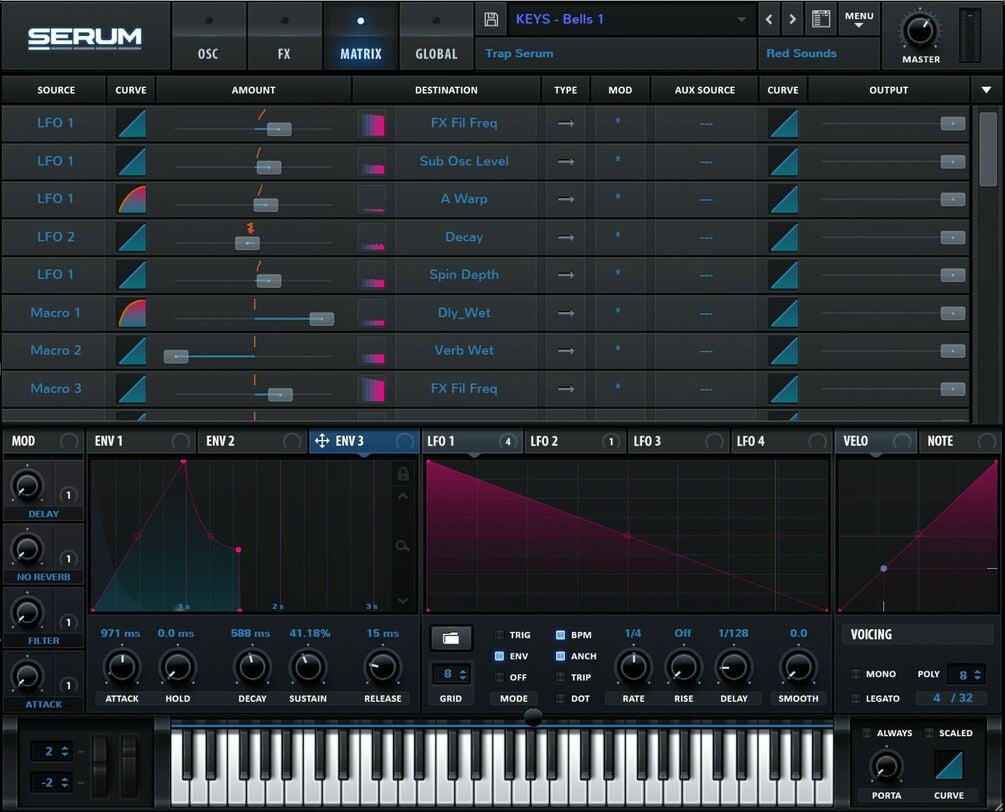The height and width of the screenshot is (812, 1005).
Task: Click the MASTER volume knob
Action: [920, 31]
